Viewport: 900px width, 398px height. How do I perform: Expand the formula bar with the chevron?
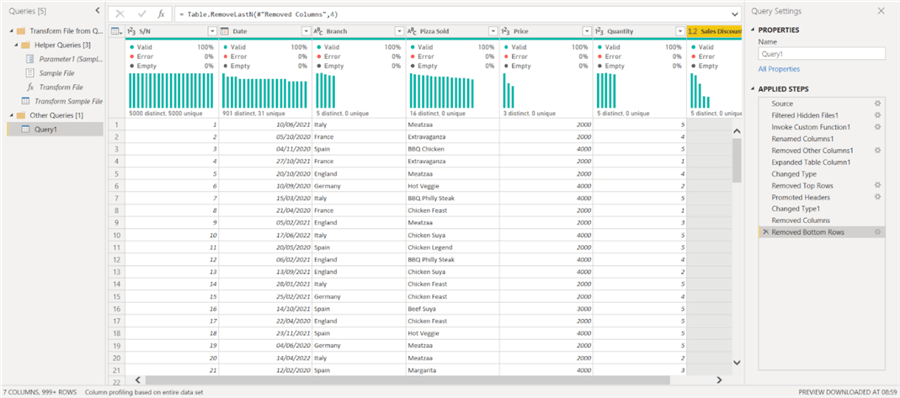(x=735, y=14)
